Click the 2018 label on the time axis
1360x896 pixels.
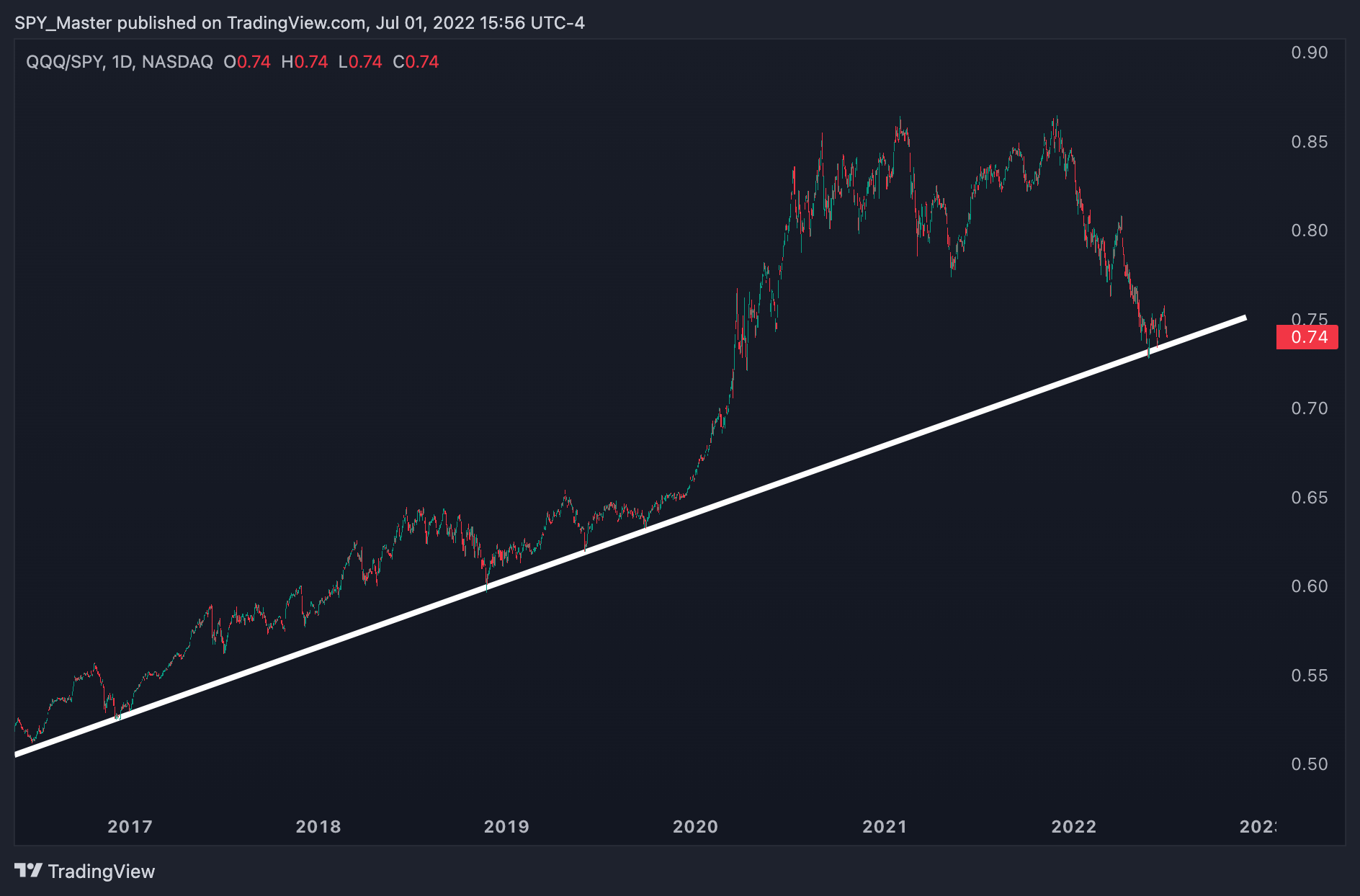[318, 827]
